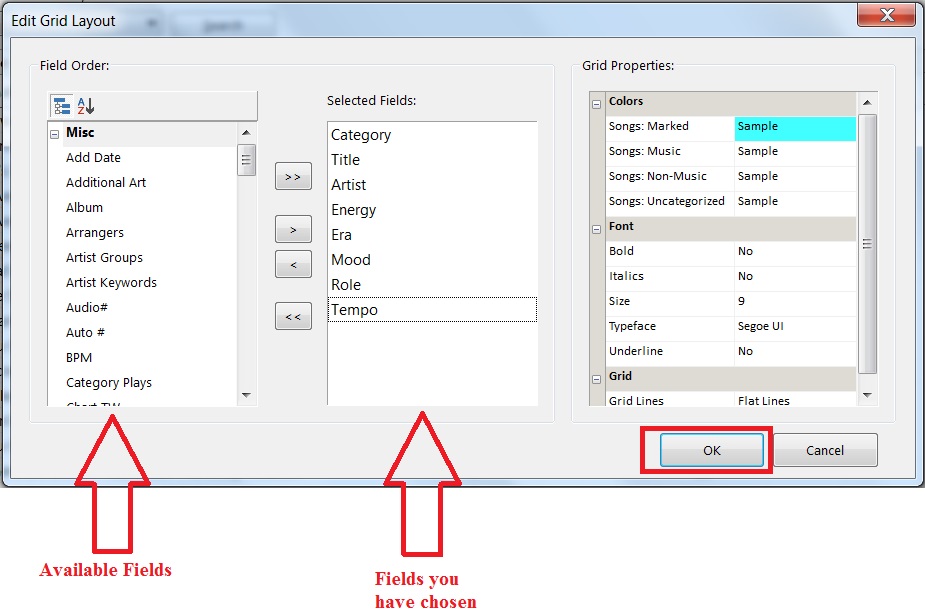925x615 pixels.
Task: Collapse the Grid property group
Action: pos(597,377)
